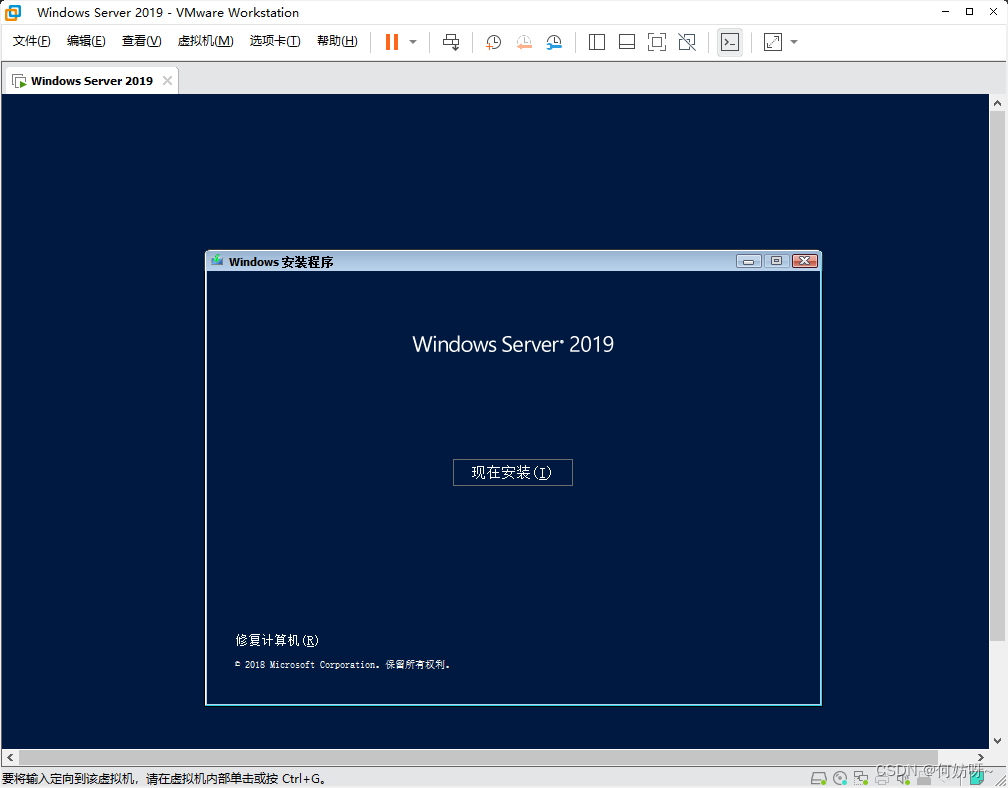
Task: Click the 2018 Microsoft Corporation copyright text
Action: tap(343, 665)
